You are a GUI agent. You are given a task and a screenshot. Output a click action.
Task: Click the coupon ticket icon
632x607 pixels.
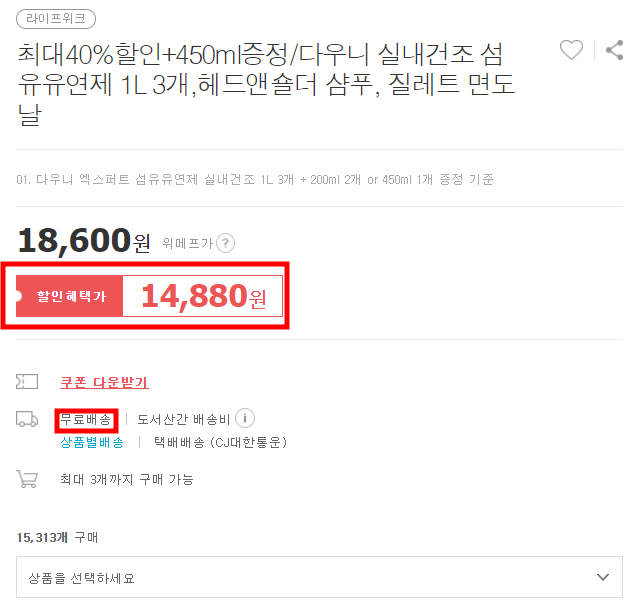pos(27,382)
